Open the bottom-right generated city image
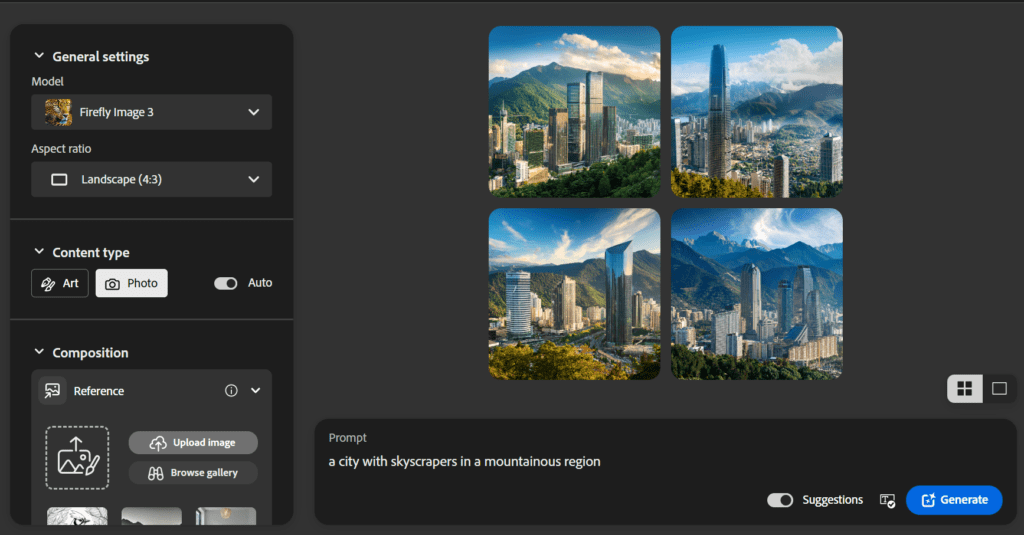Image resolution: width=1024 pixels, height=535 pixels. 757,294
